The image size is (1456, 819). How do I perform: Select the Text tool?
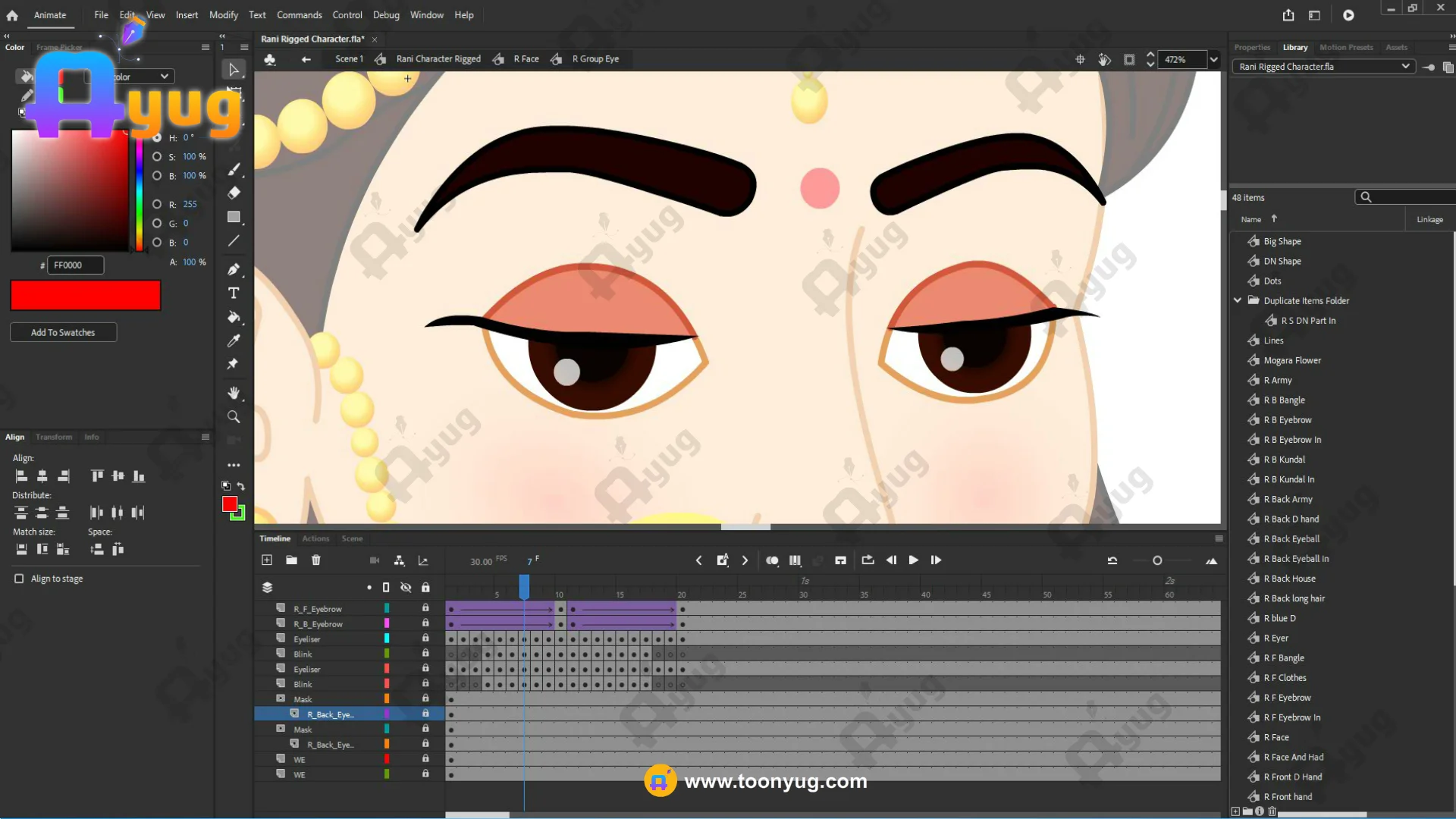click(234, 293)
